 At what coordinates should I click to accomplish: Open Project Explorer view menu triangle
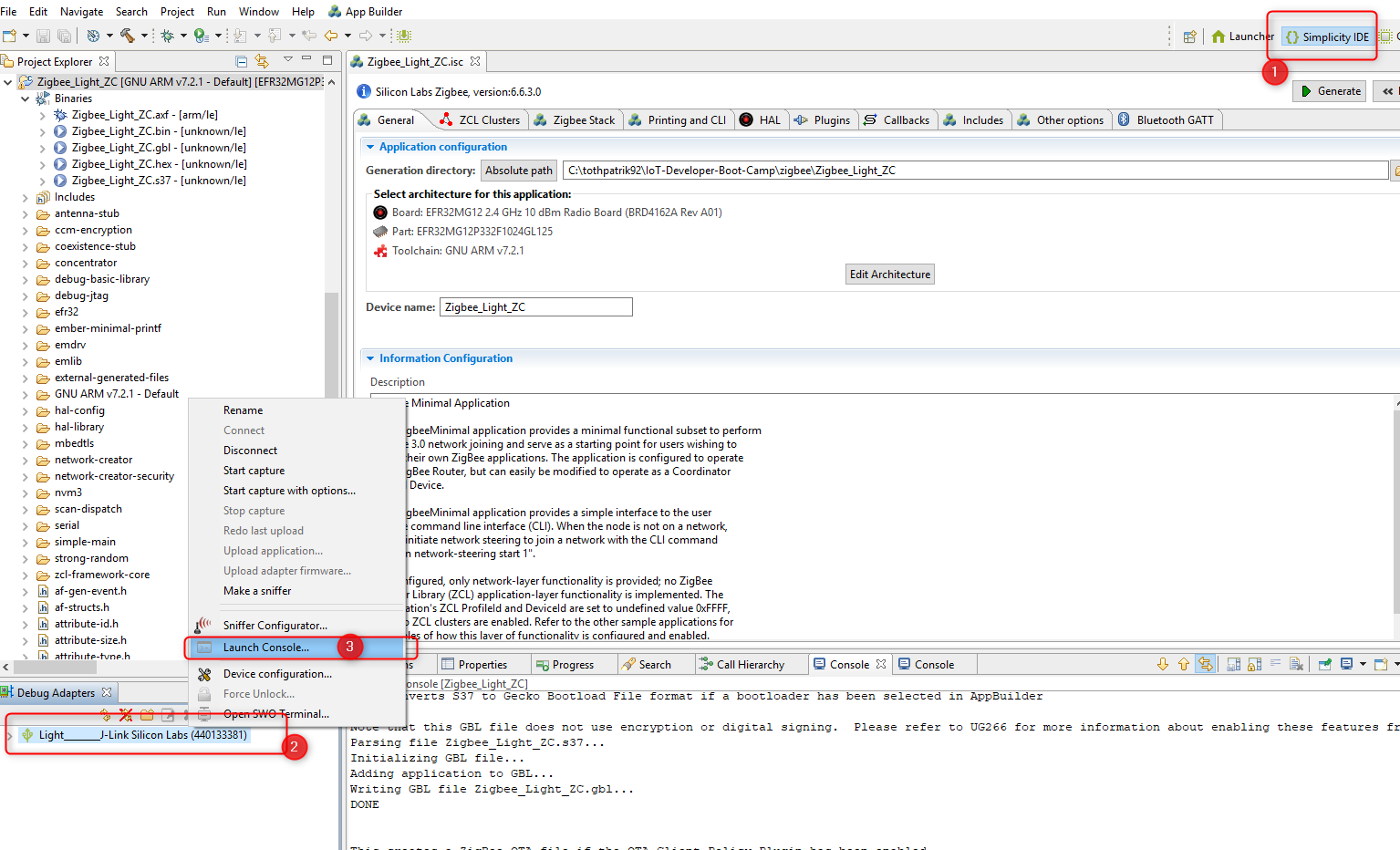[288, 59]
